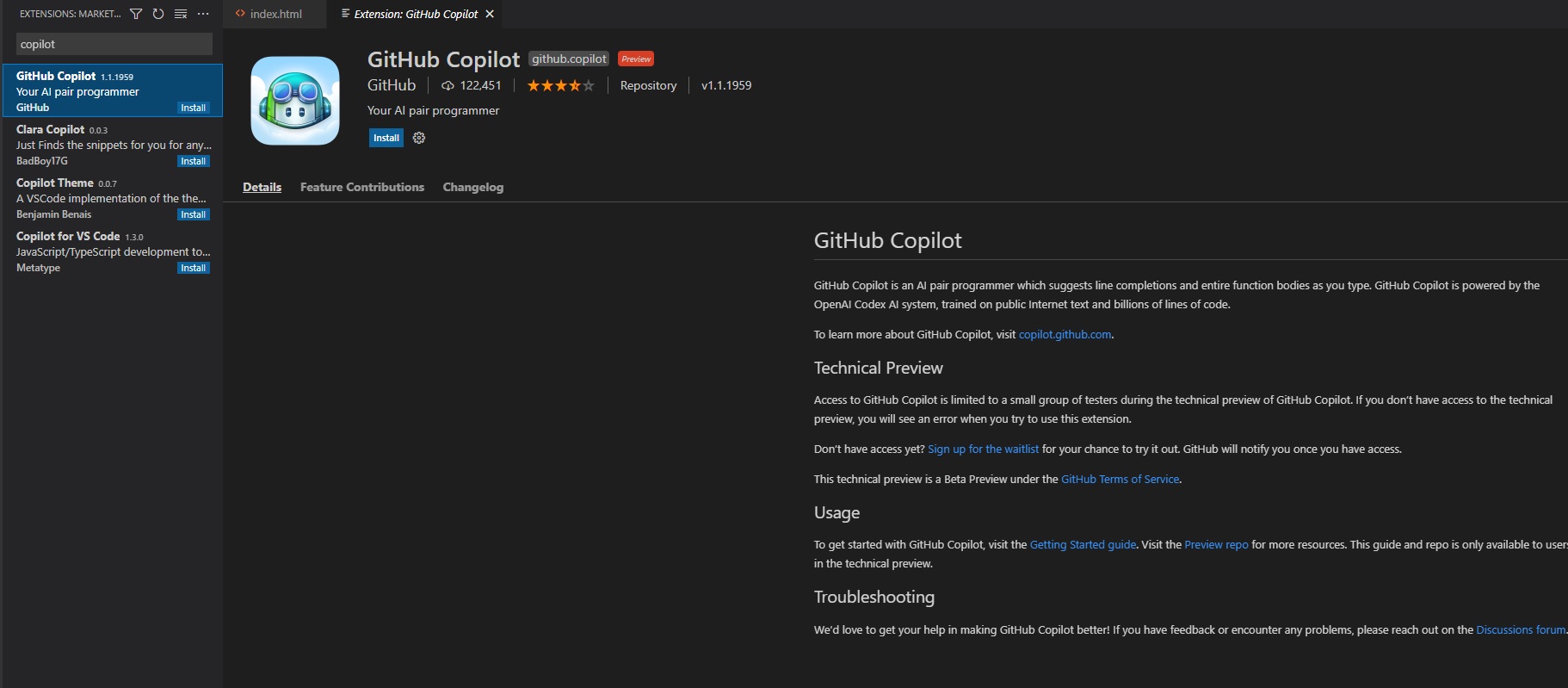Click the Metatype publisher name
Screen dimensions: 1568x688
pos(38,268)
